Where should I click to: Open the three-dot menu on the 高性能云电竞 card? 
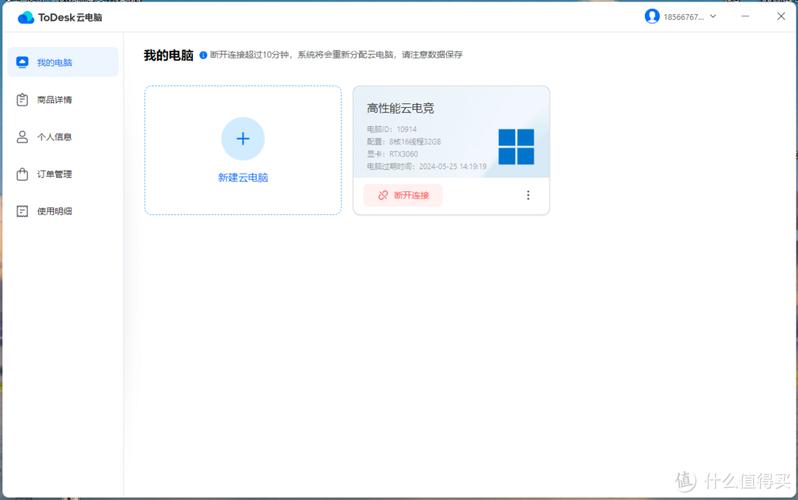point(528,195)
